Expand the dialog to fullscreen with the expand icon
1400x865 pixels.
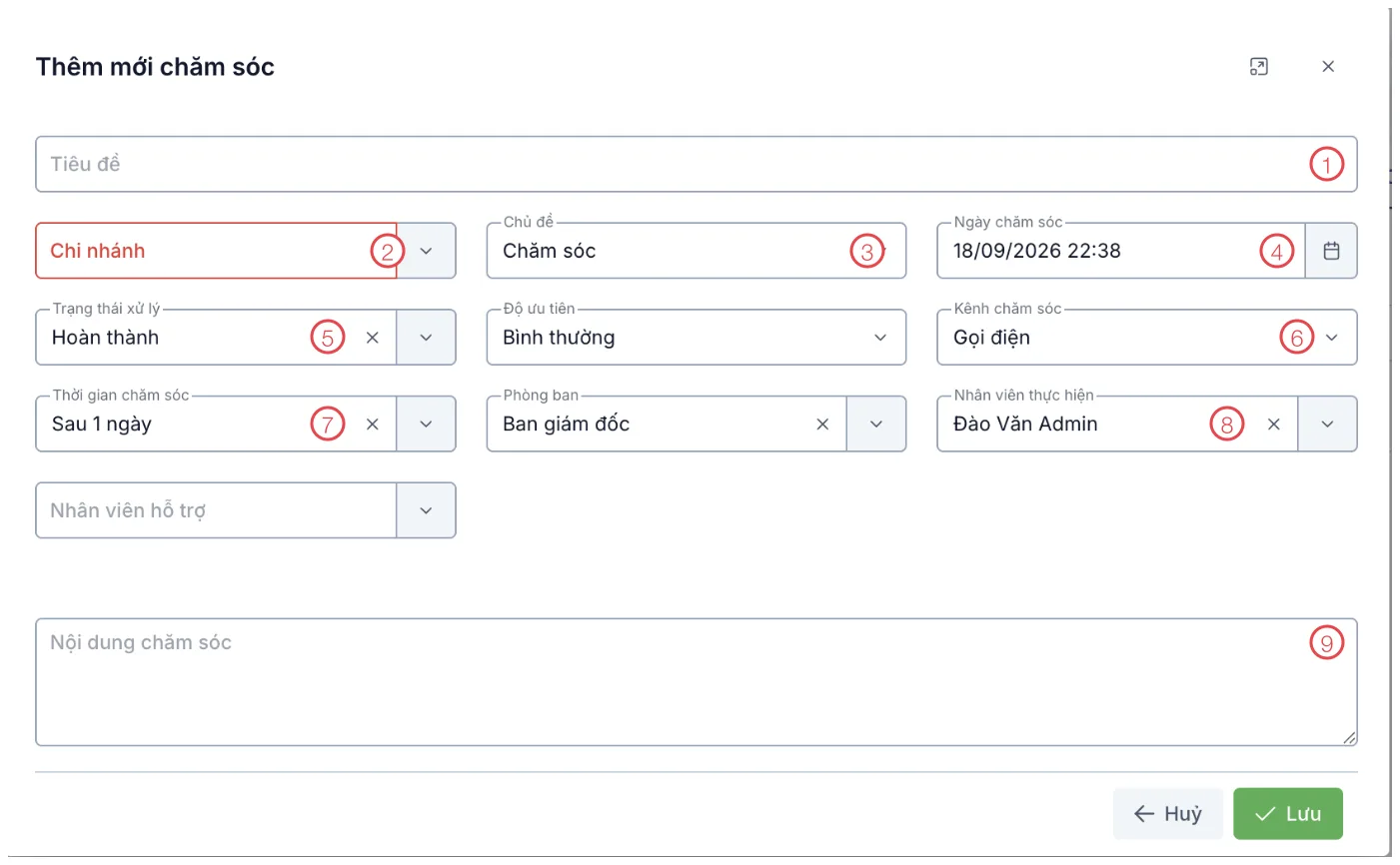(x=1259, y=66)
